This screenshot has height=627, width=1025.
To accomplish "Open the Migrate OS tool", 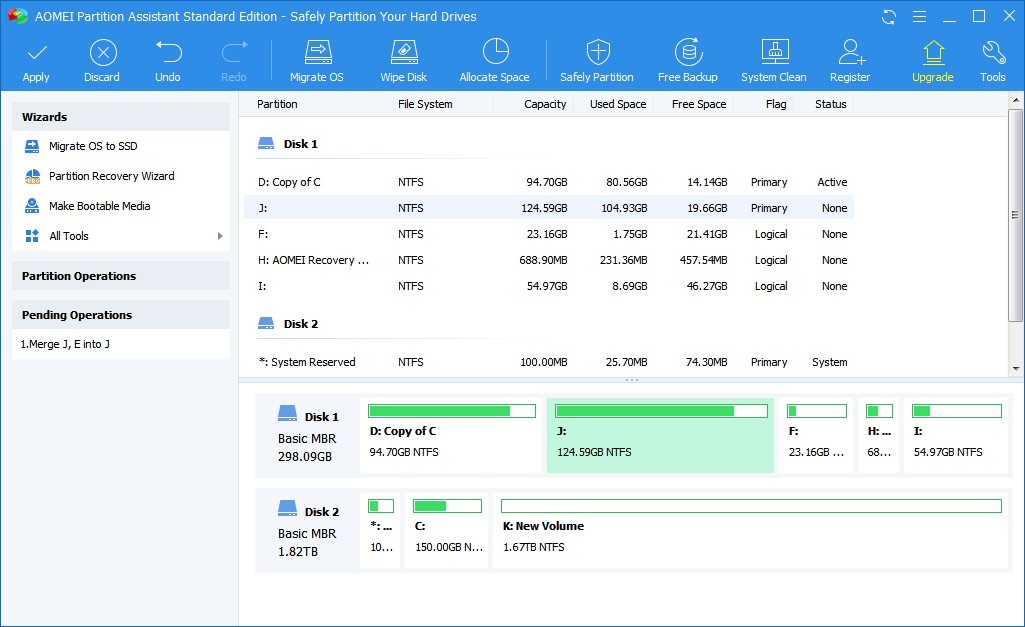I will (317, 63).
